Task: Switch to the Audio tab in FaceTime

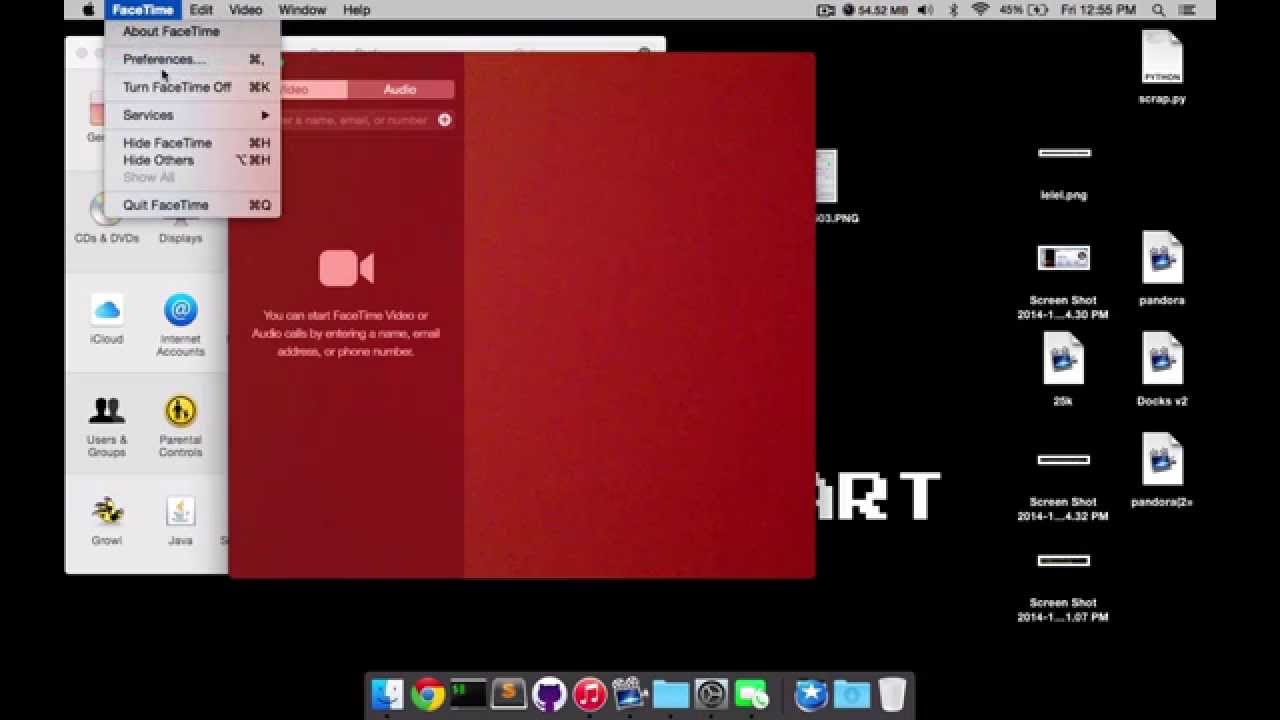Action: 400,89
